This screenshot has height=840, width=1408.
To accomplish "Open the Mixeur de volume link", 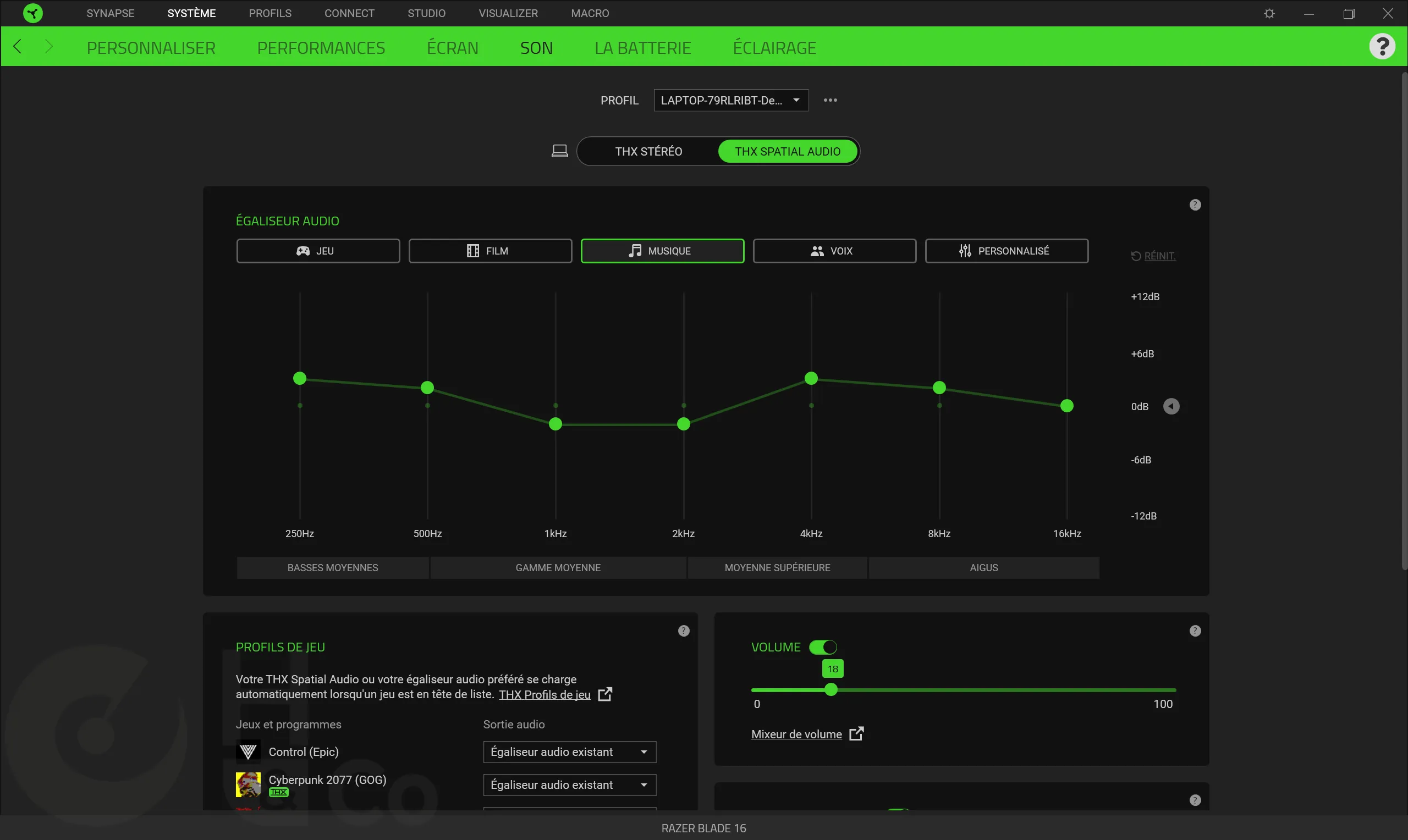I will click(796, 734).
